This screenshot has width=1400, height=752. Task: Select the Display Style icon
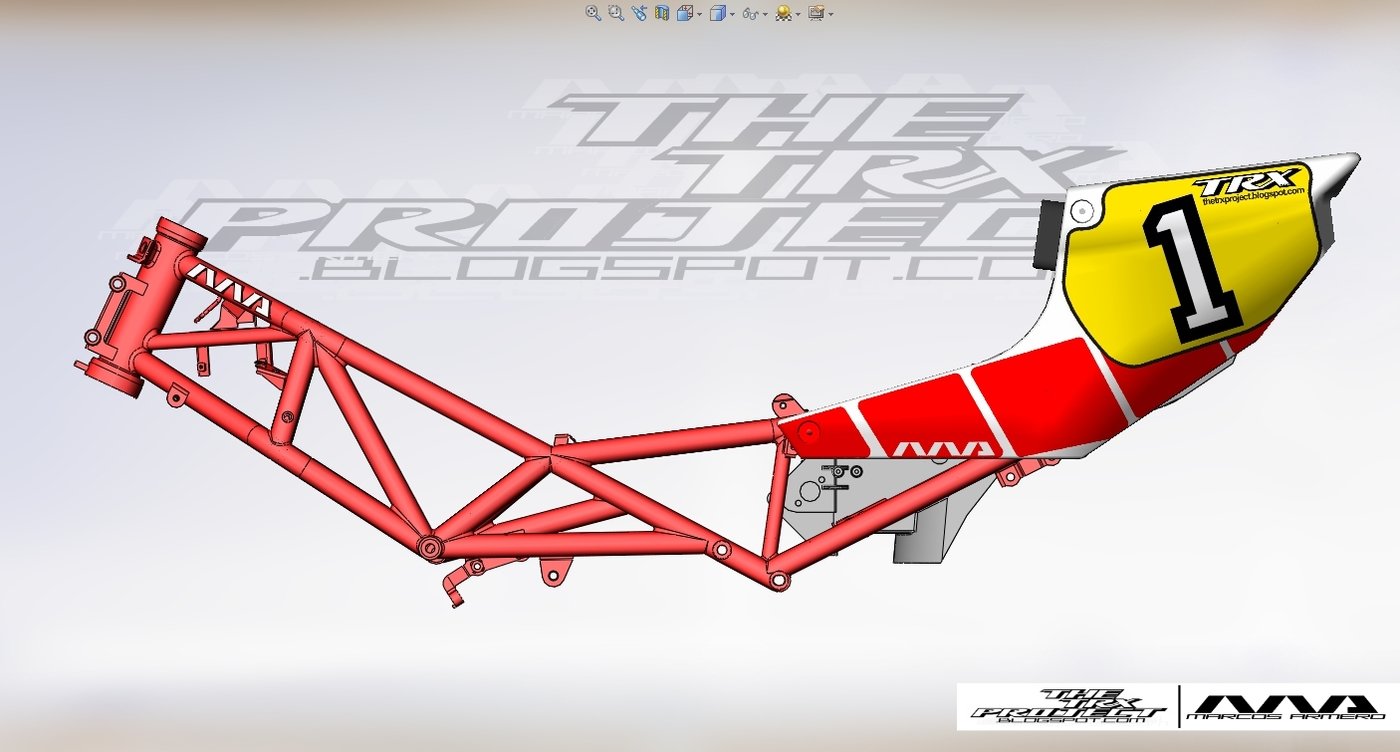(x=716, y=13)
